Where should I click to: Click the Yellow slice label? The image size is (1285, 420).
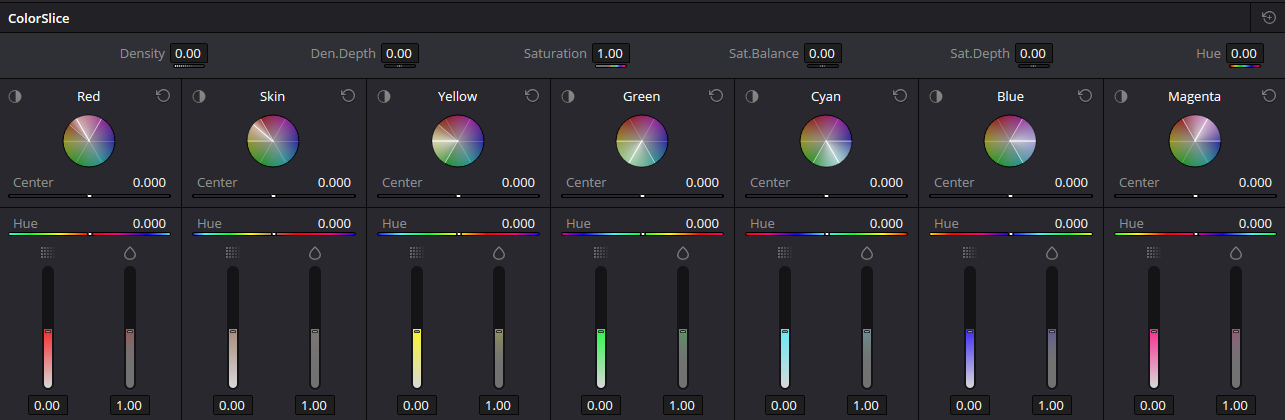457,96
